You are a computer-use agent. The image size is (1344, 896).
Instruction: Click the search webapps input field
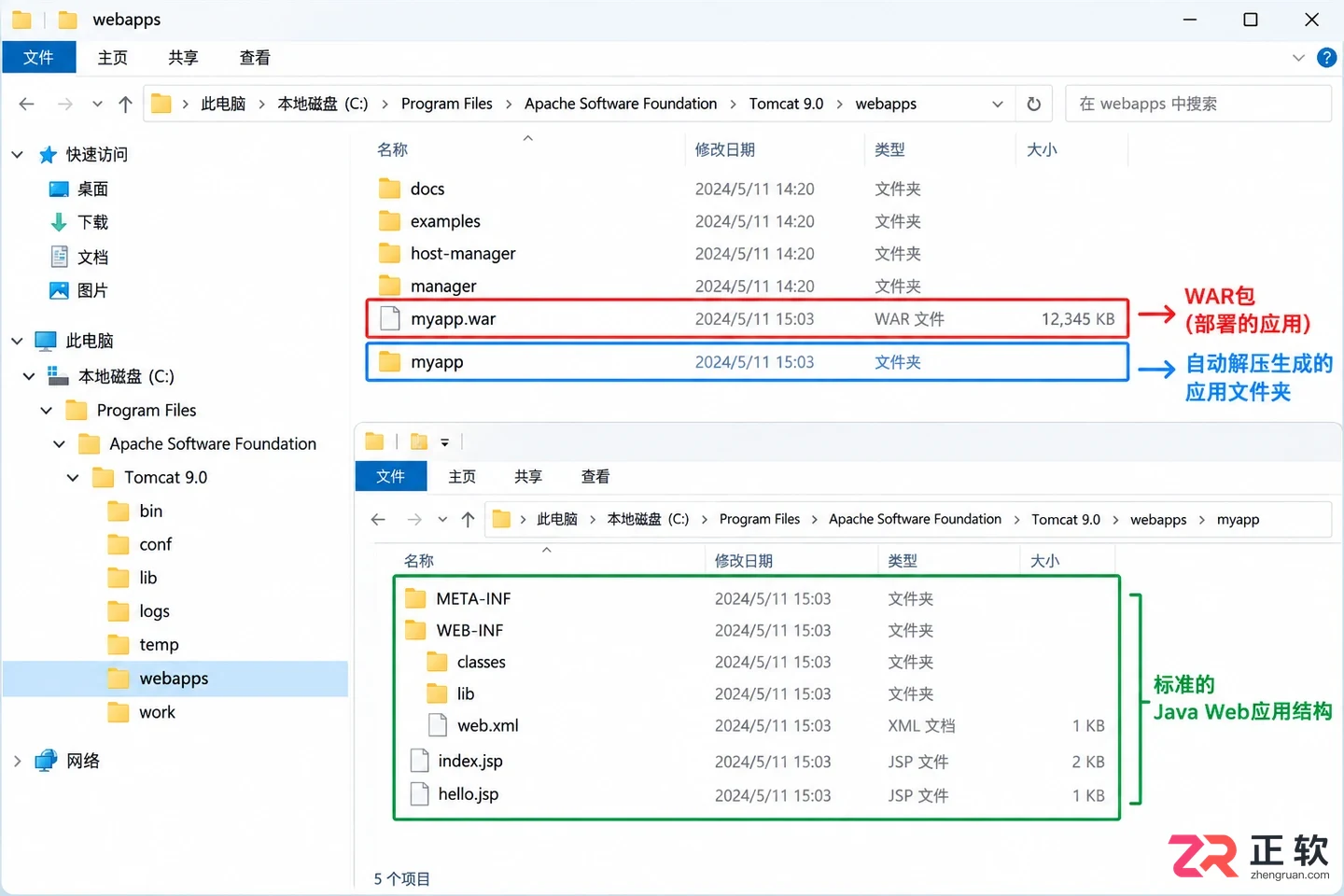[x=1198, y=104]
